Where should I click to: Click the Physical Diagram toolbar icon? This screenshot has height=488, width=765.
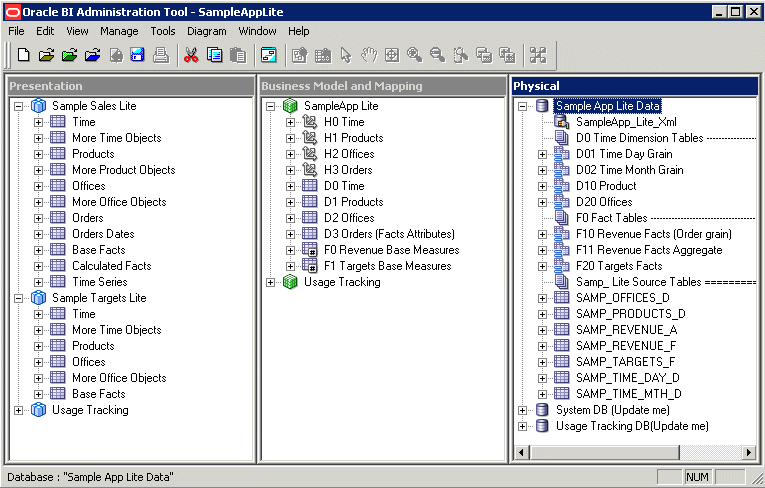pos(268,55)
